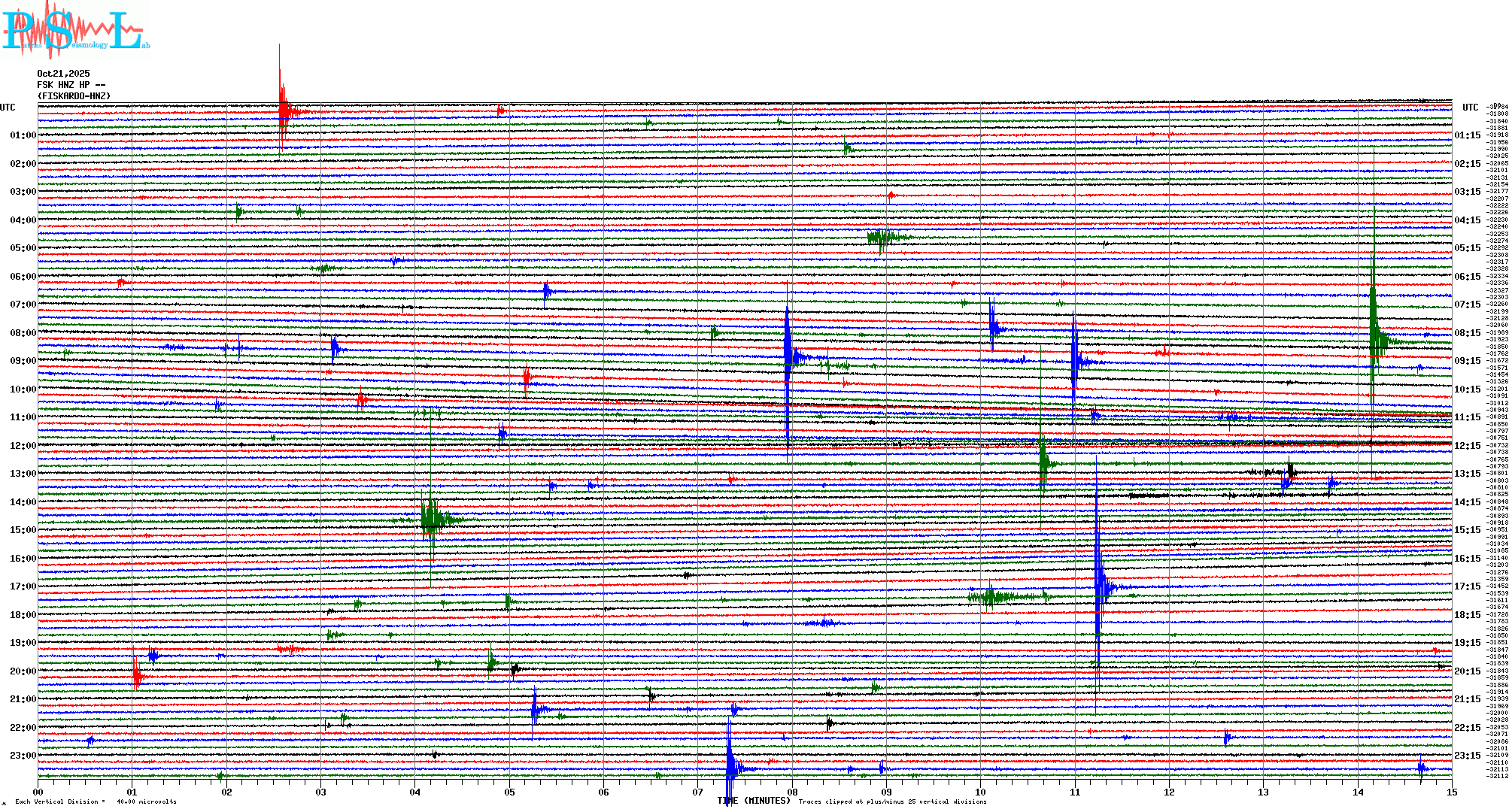Click the blue event bursting below the bottom trace

click(730, 765)
